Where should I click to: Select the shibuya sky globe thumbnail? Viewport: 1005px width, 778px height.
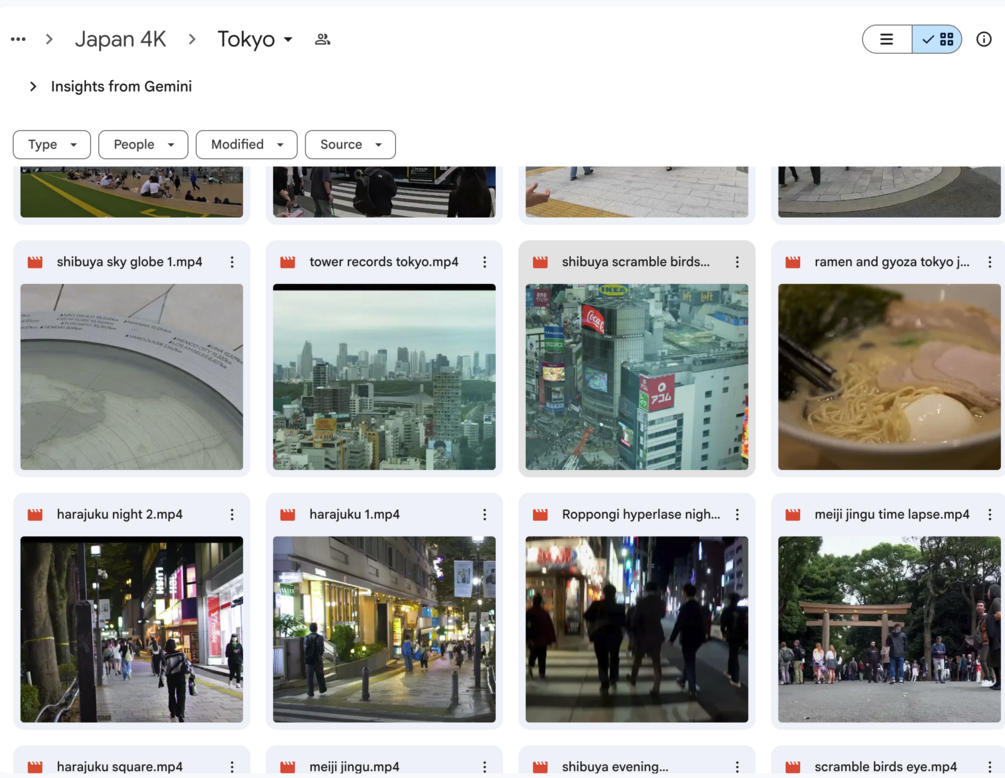(x=131, y=377)
